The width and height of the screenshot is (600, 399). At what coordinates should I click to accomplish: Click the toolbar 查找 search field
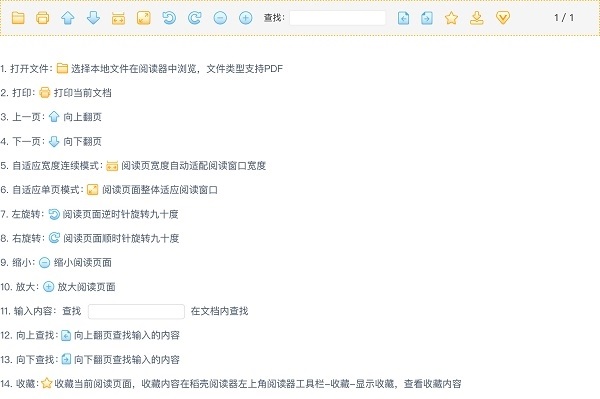[338, 18]
